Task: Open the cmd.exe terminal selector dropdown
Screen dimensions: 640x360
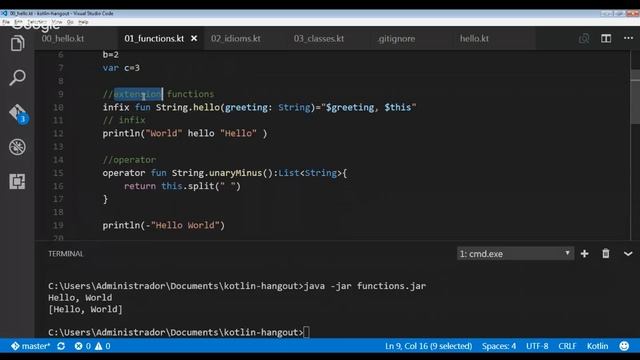Action: coord(516,253)
